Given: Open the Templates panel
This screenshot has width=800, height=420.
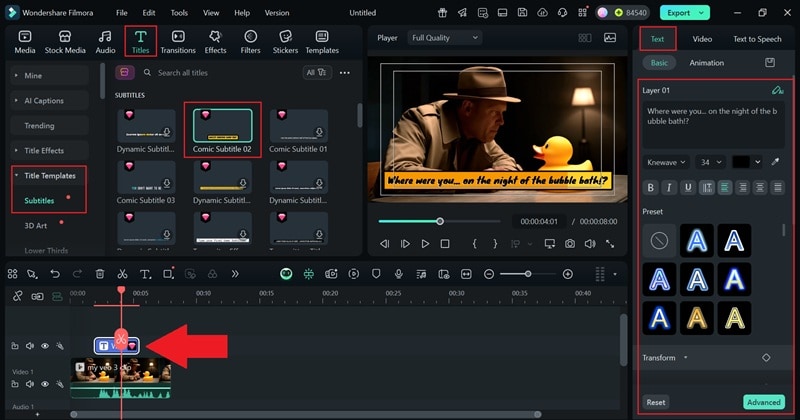Looking at the screenshot, I should click(322, 42).
